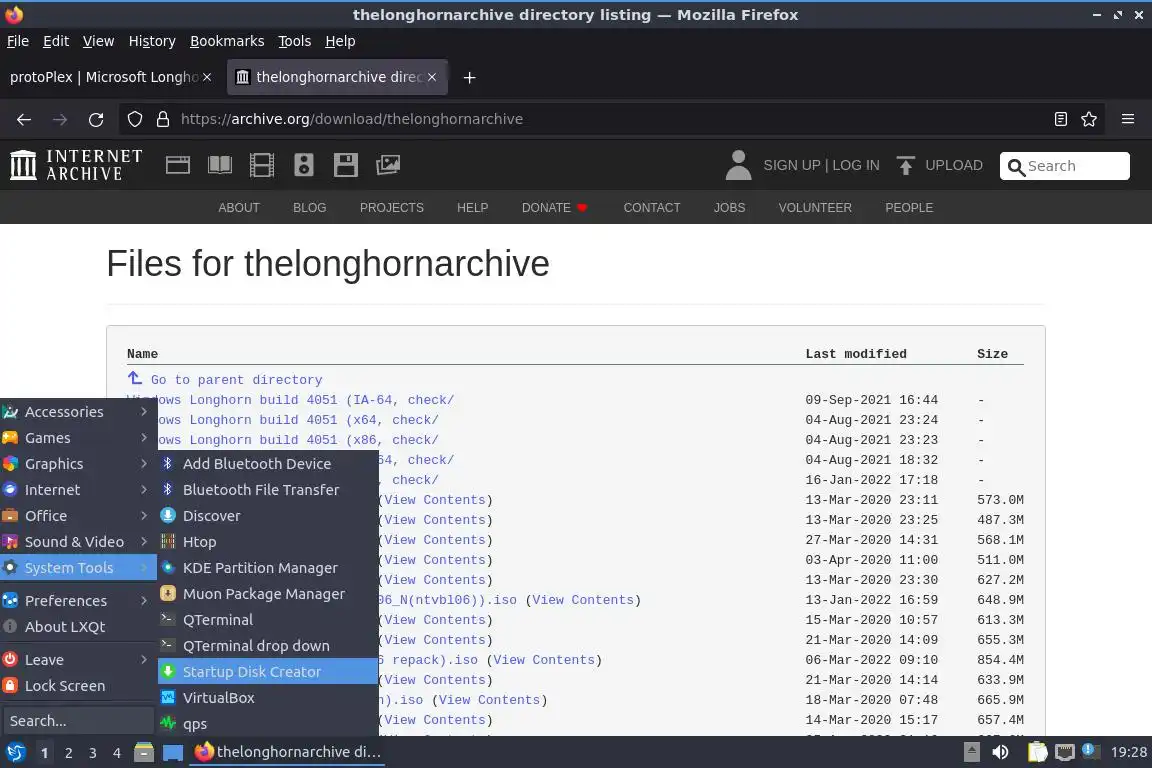The image size is (1152, 768).
Task: Launch Startup Disk Creator
Action: 268,672
